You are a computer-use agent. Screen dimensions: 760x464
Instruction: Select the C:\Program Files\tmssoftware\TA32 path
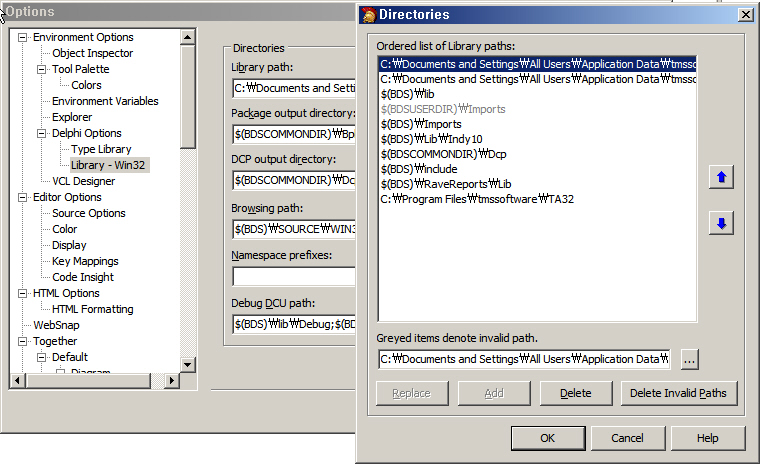click(477, 199)
